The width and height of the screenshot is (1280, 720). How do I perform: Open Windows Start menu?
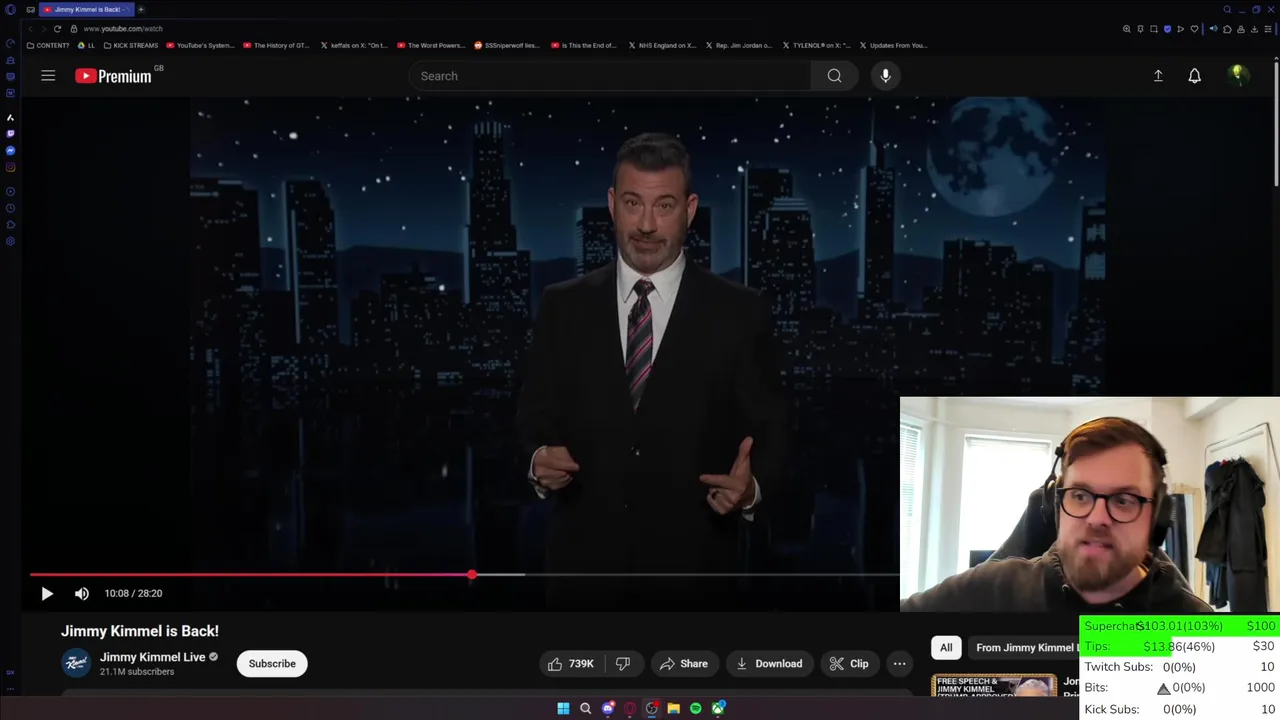click(563, 708)
